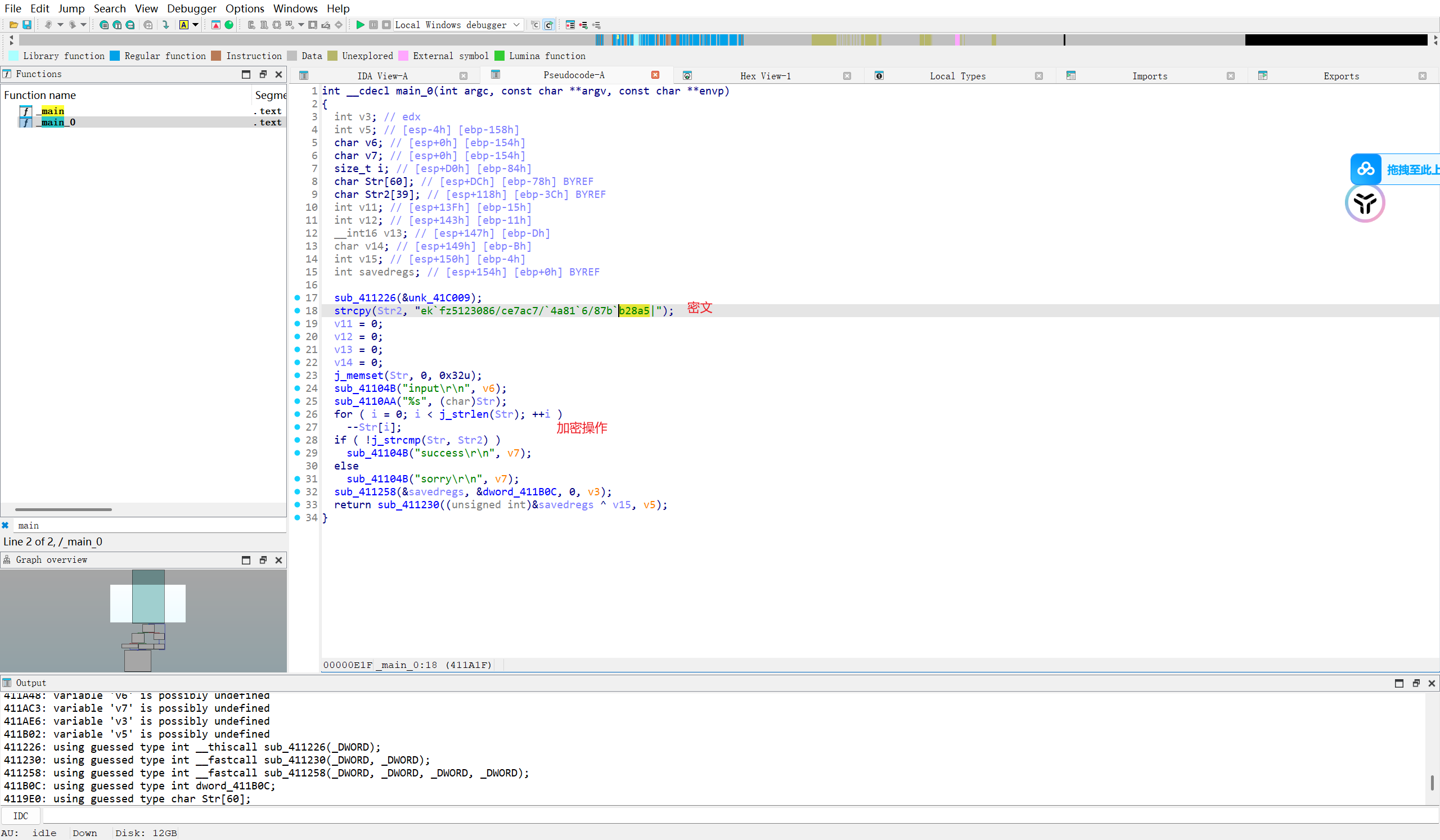Viewport: 1440px width, 840px height.
Task: Click the green circle toolbar icon
Action: pyautogui.click(x=229, y=25)
